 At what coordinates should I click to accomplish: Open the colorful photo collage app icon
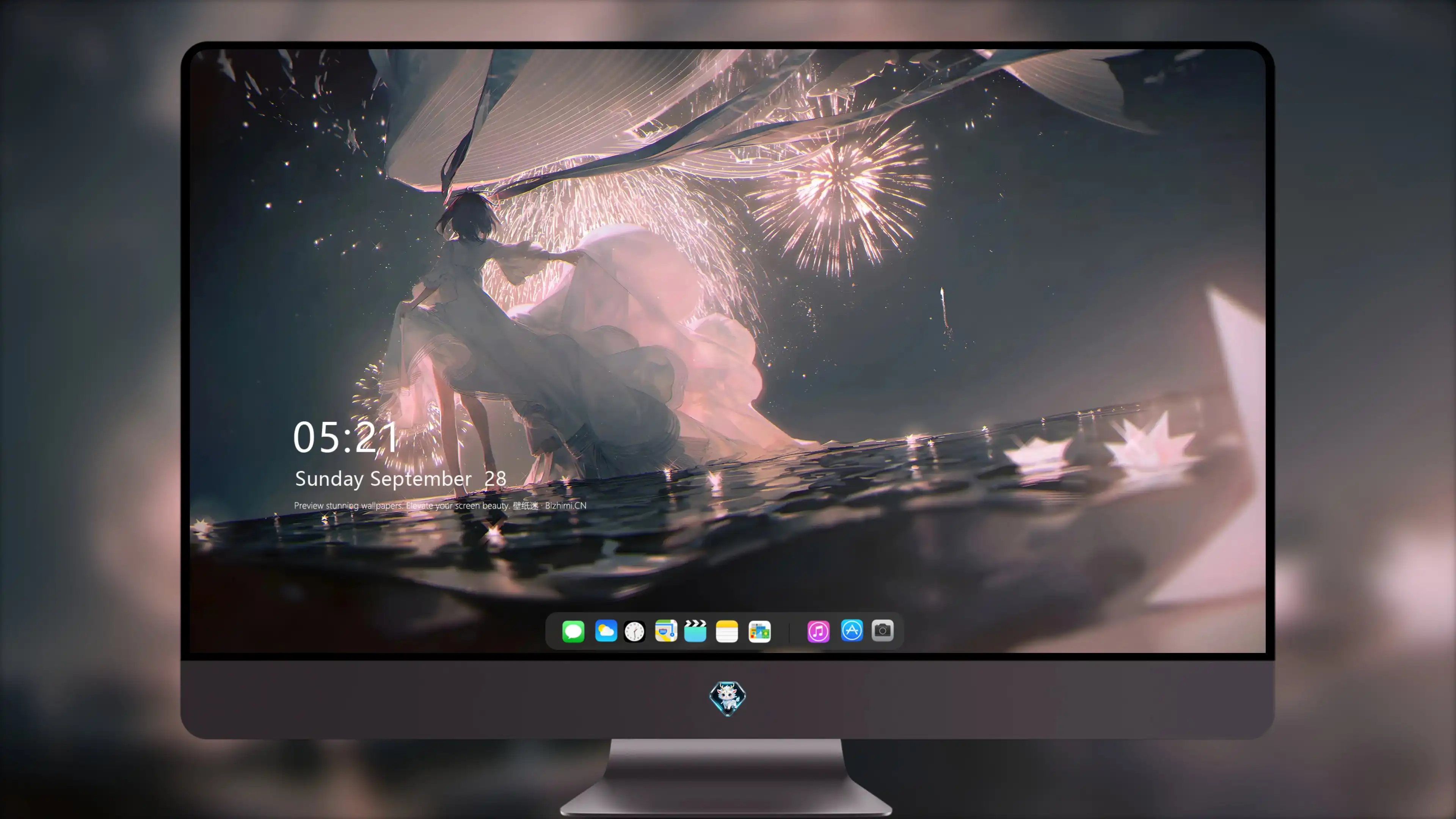pyautogui.click(x=759, y=631)
